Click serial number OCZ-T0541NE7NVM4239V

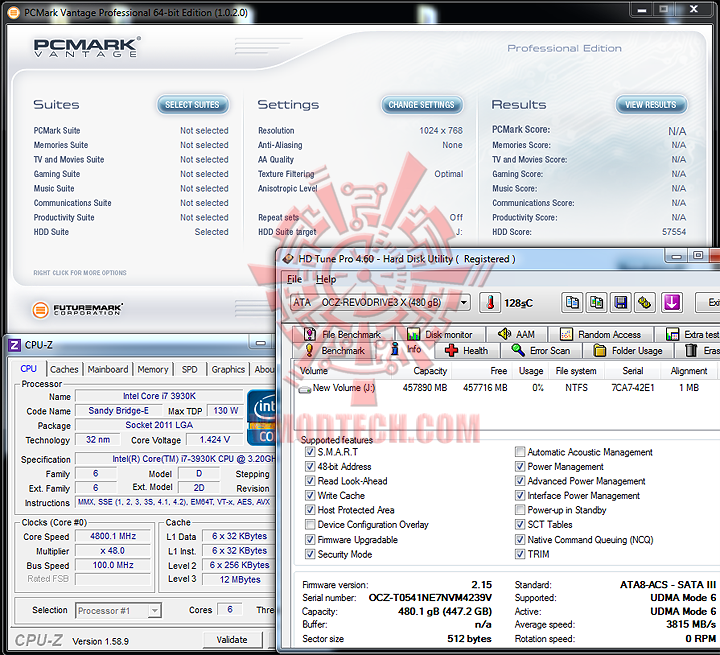[430, 598]
